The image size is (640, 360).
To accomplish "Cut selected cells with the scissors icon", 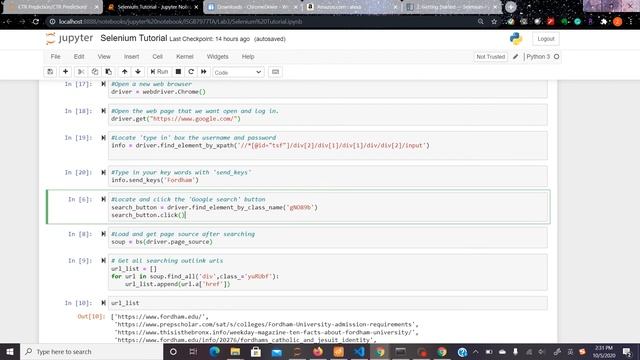I will tap(81, 72).
